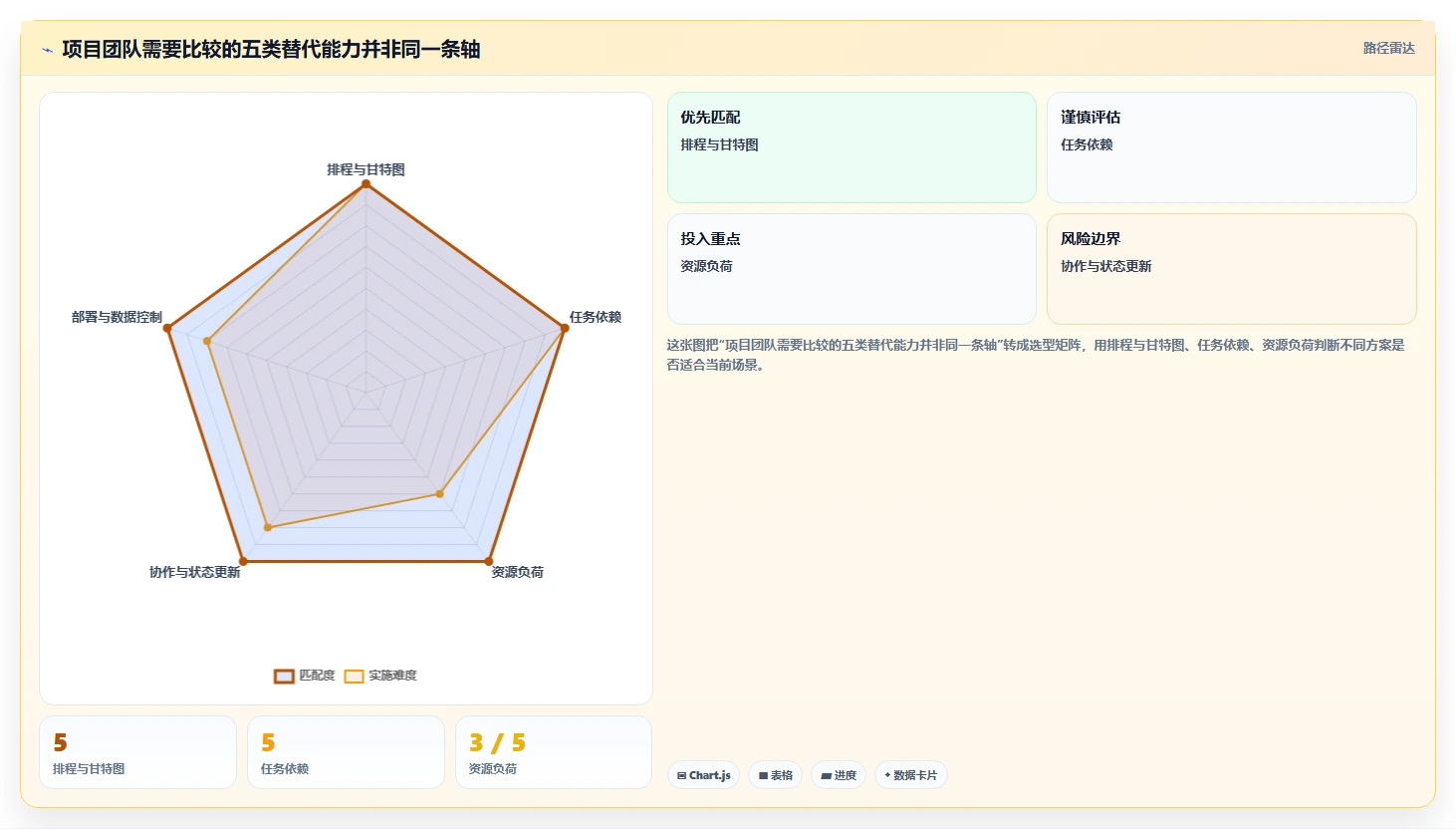Click the 路径雷达 label in the header
Screen dimensions: 1456x829
coord(1389,48)
